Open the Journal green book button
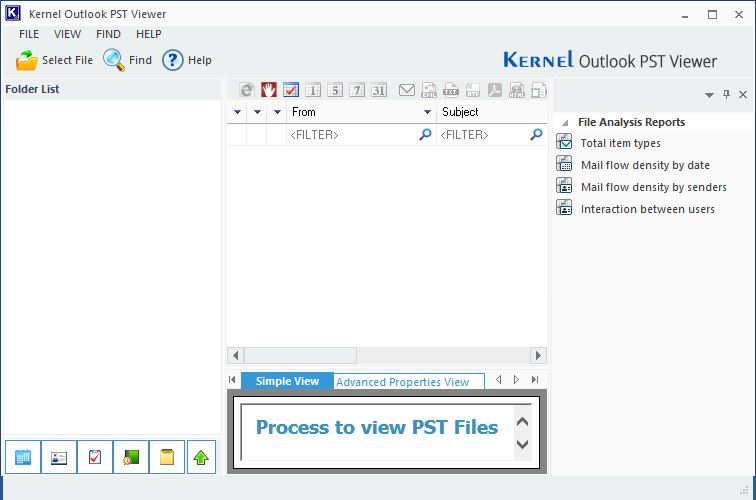This screenshot has height=500, width=756. tap(131, 457)
